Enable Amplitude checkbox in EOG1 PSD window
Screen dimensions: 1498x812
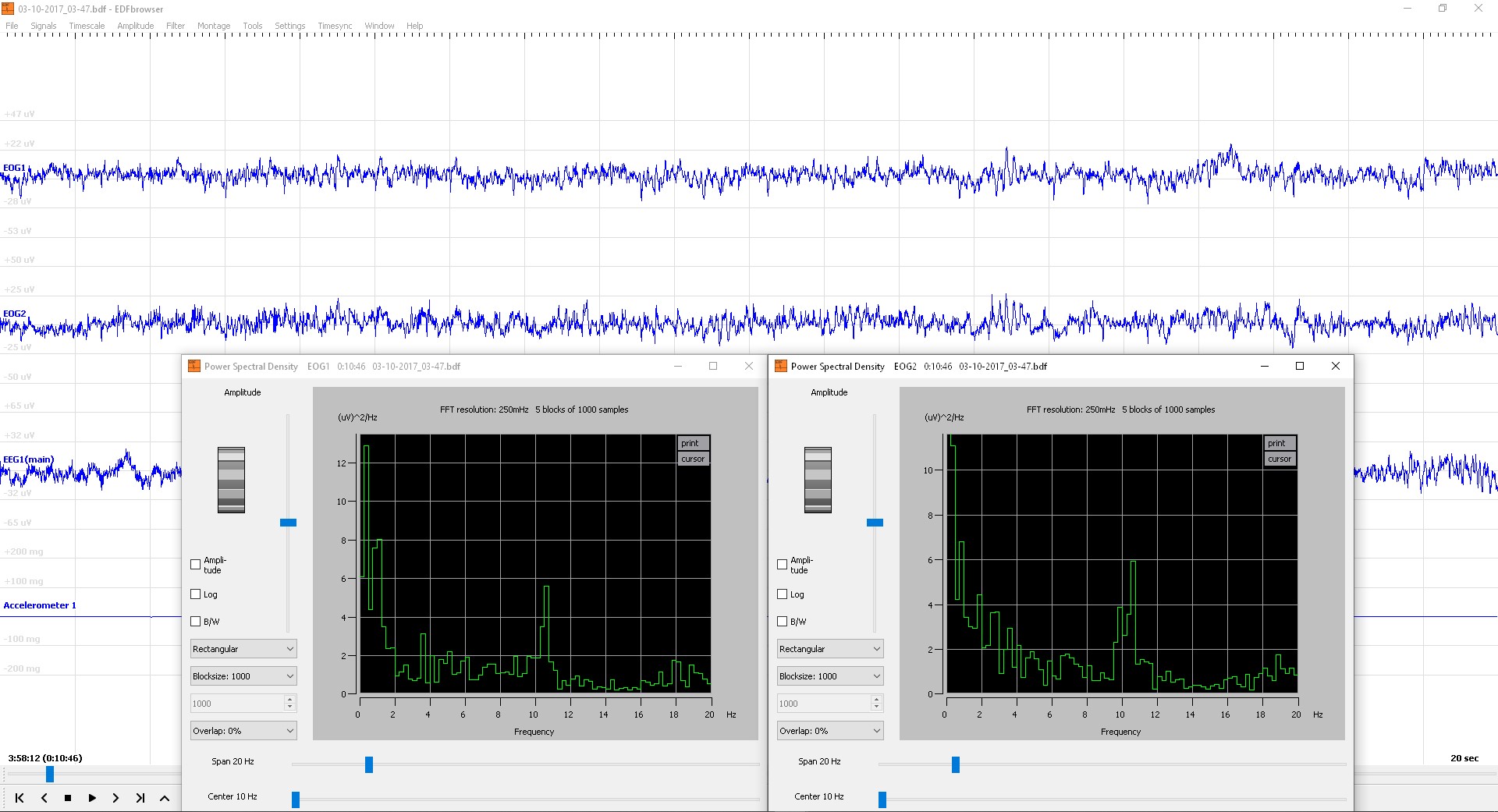(196, 565)
